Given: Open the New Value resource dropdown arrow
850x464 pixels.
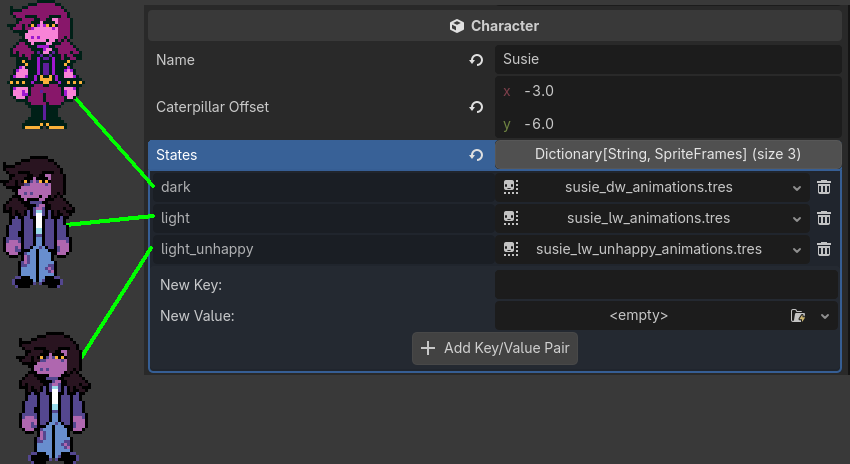Looking at the screenshot, I should [825, 316].
